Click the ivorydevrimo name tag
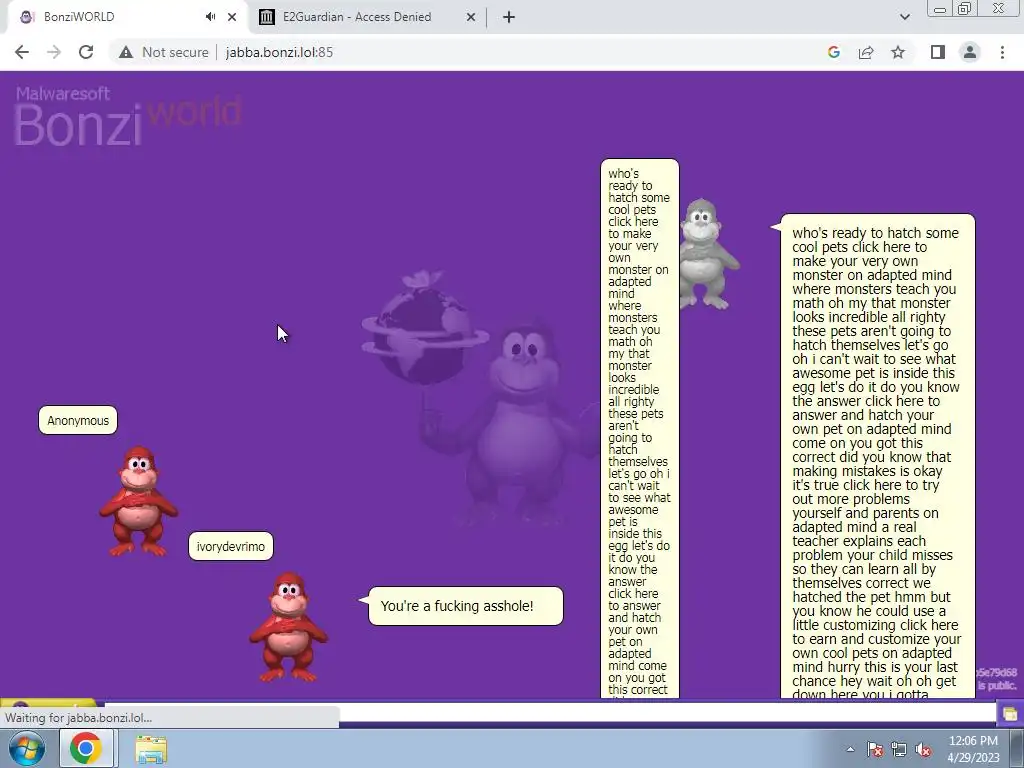 point(231,546)
